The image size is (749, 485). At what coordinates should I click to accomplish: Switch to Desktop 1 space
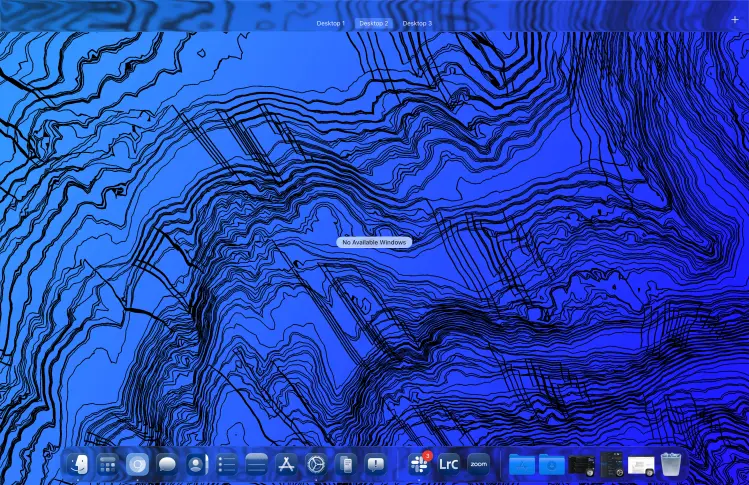point(331,23)
